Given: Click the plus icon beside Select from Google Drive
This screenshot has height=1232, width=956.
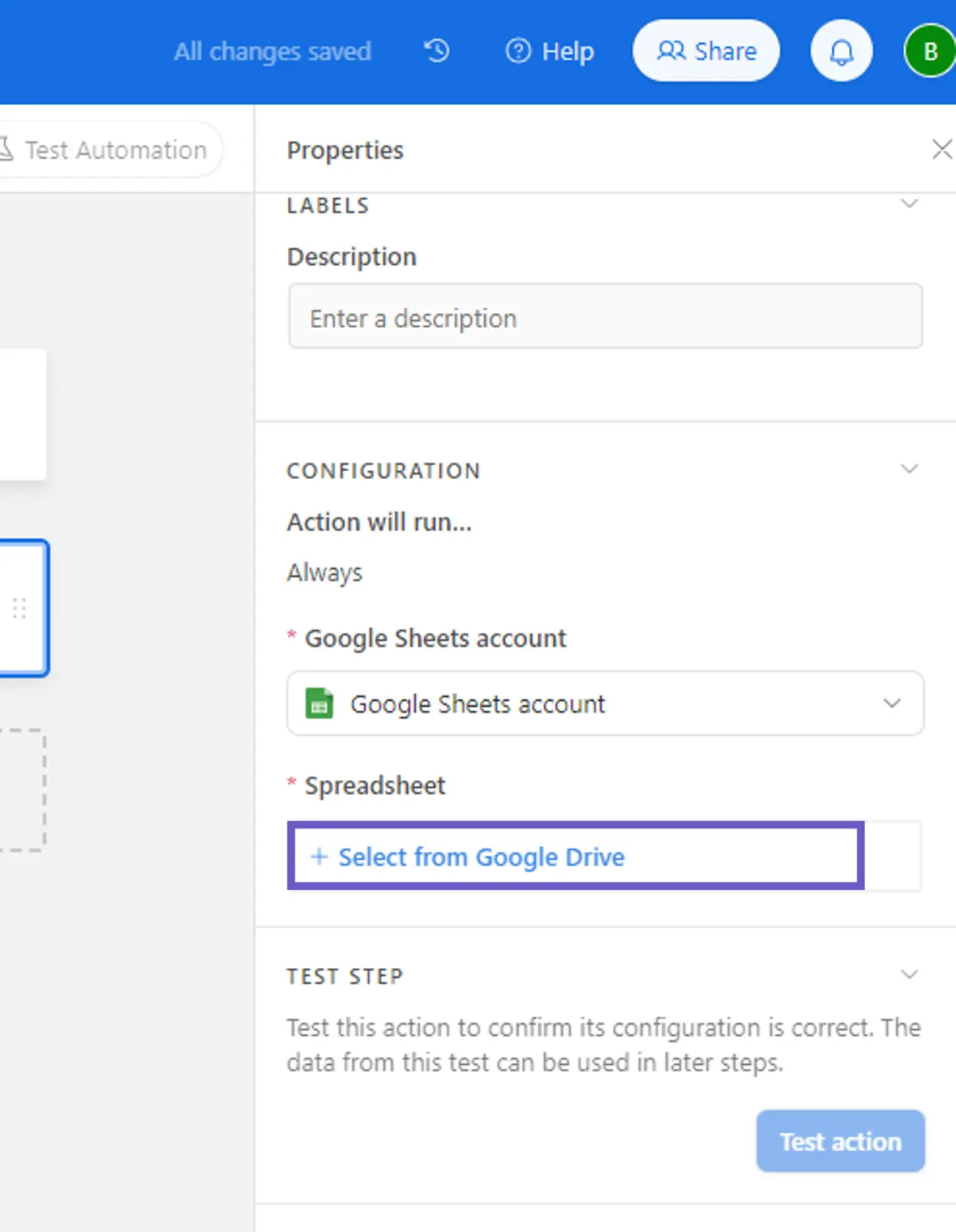Looking at the screenshot, I should point(319,856).
